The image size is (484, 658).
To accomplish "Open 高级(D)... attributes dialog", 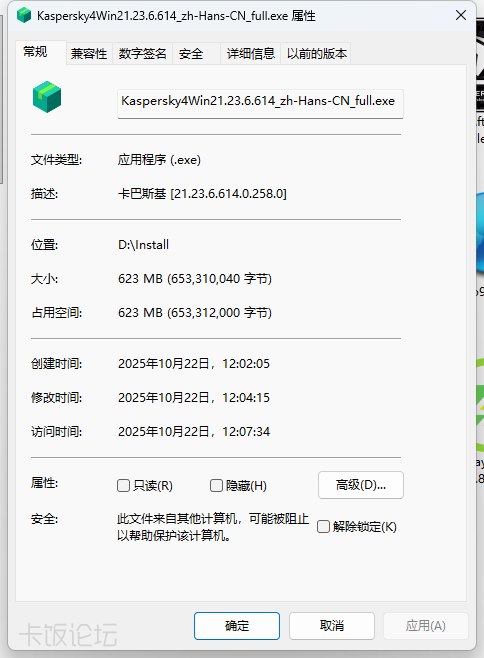I will pyautogui.click(x=361, y=485).
